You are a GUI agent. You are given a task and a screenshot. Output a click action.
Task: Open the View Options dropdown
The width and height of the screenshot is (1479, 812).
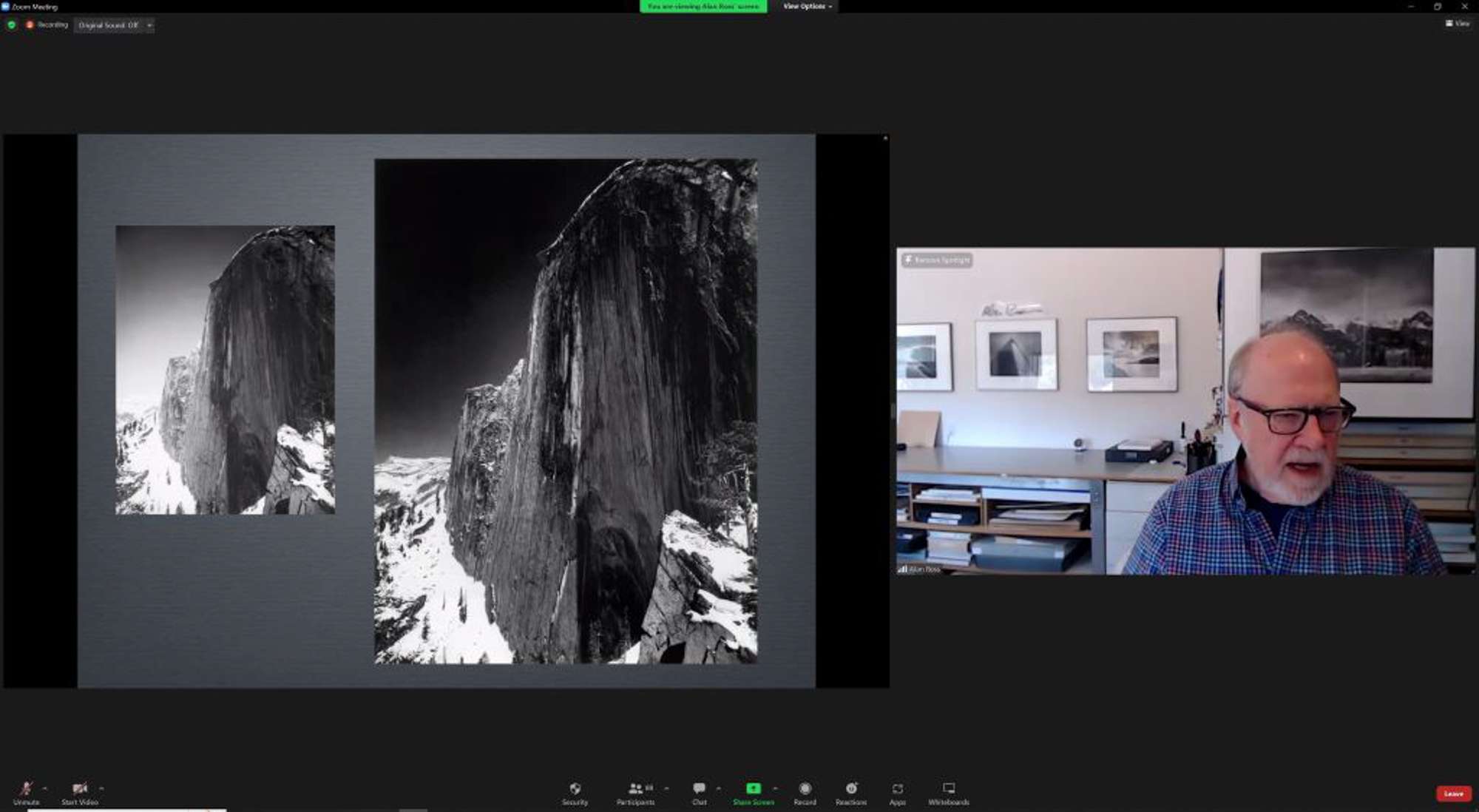[808, 6]
